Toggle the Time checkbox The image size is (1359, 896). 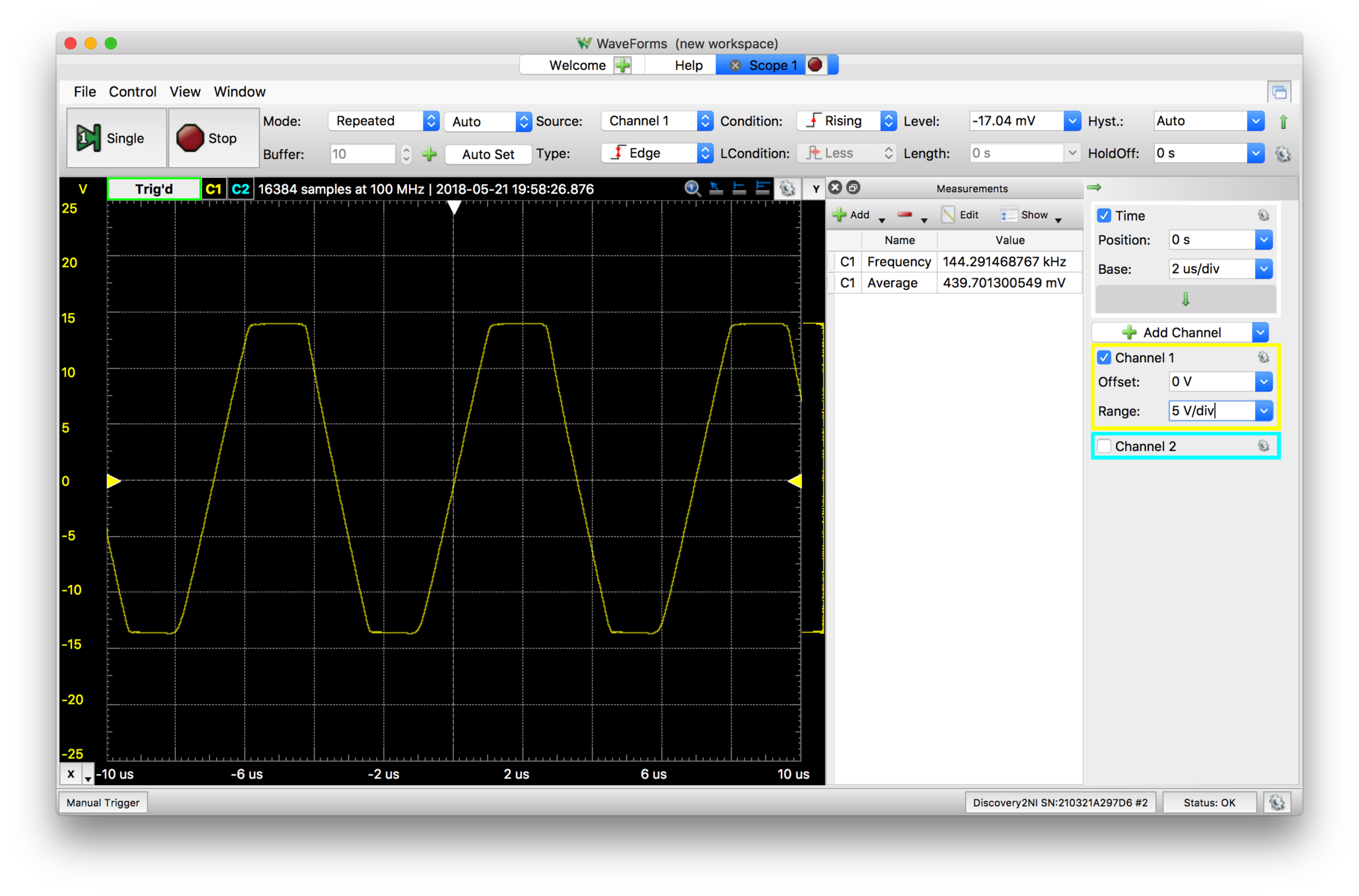click(1104, 215)
